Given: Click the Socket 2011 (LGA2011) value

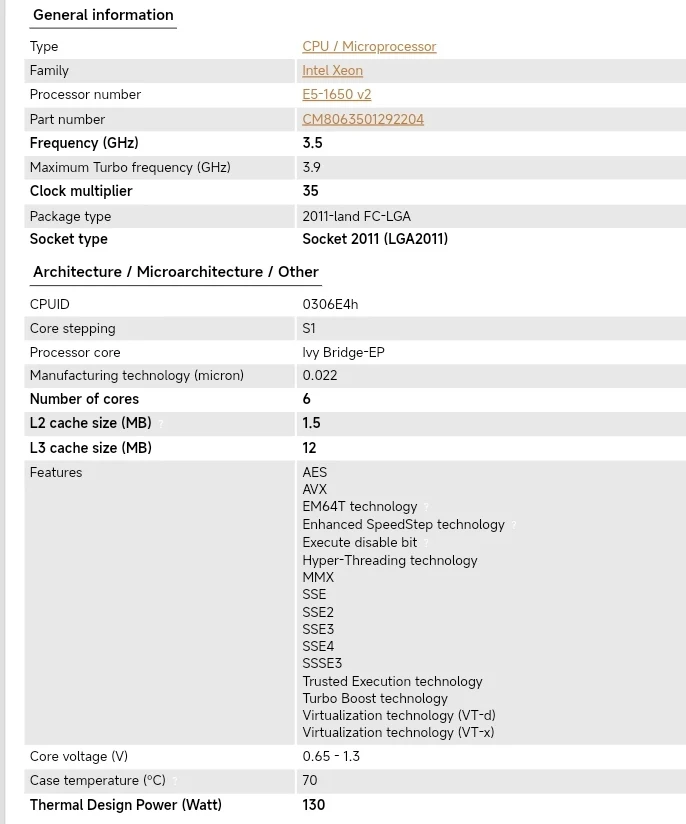Looking at the screenshot, I should tap(375, 239).
